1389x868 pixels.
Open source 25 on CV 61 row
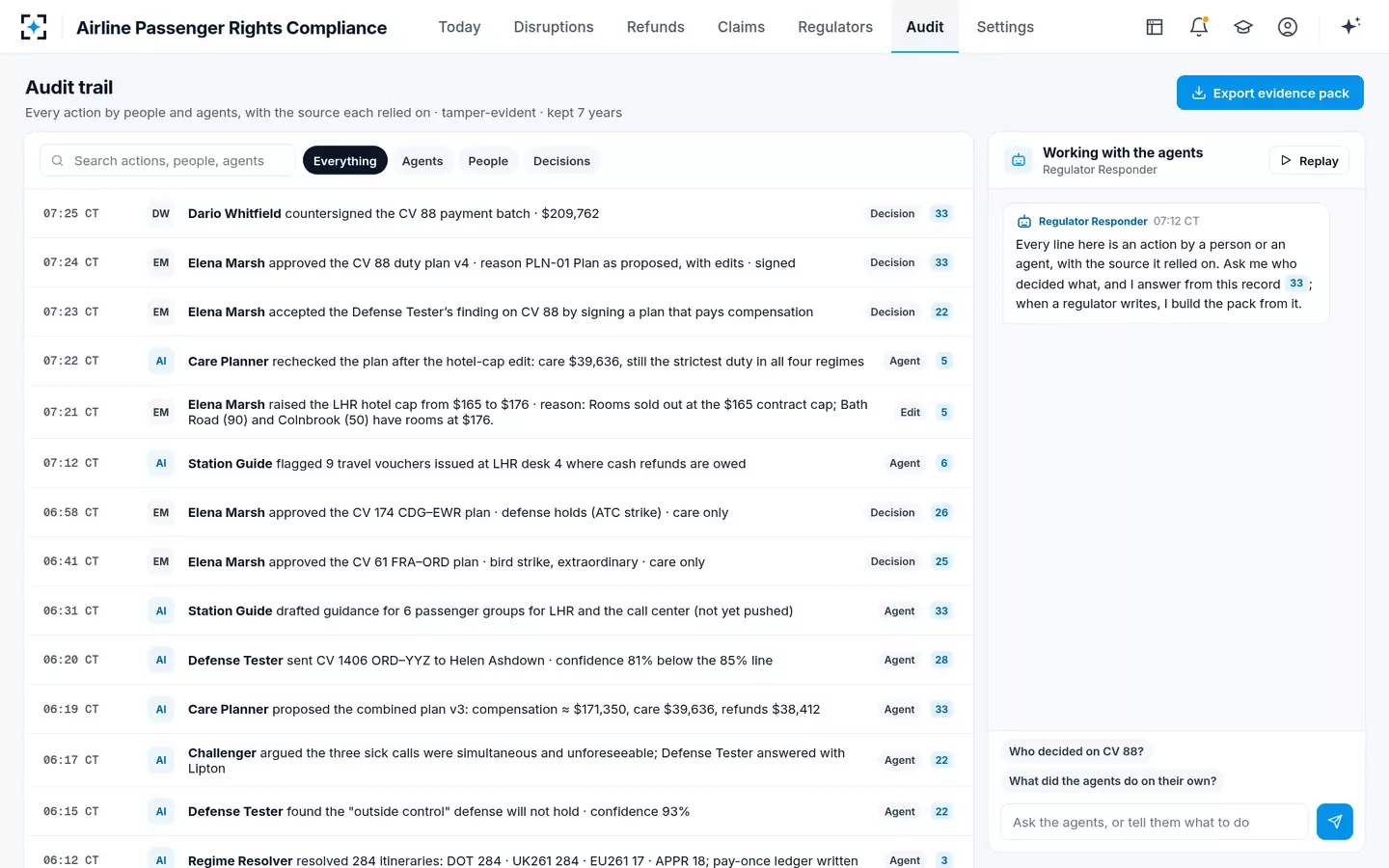pos(941,561)
